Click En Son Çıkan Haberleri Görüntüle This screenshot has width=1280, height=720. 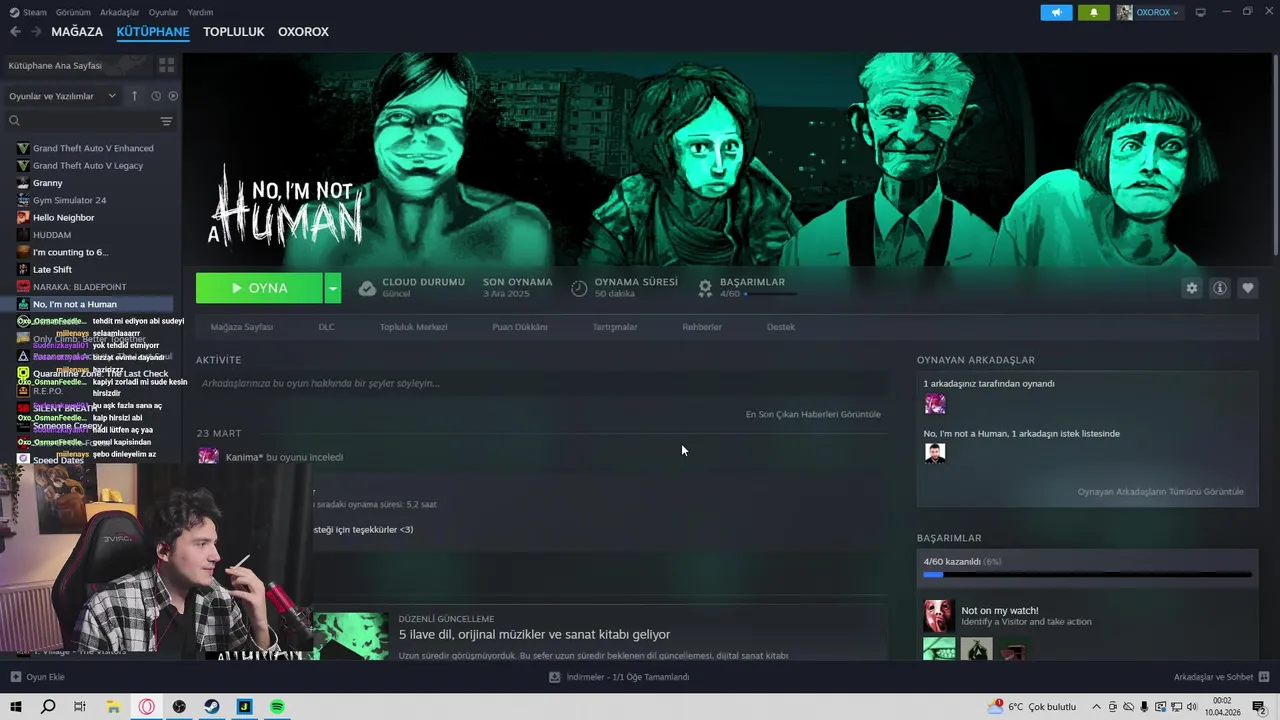click(813, 414)
